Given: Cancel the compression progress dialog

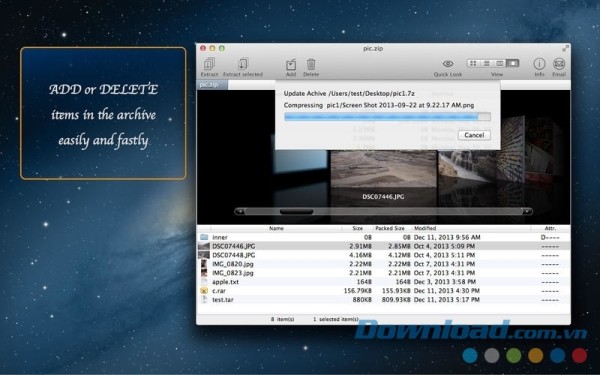Looking at the screenshot, I should 474,135.
